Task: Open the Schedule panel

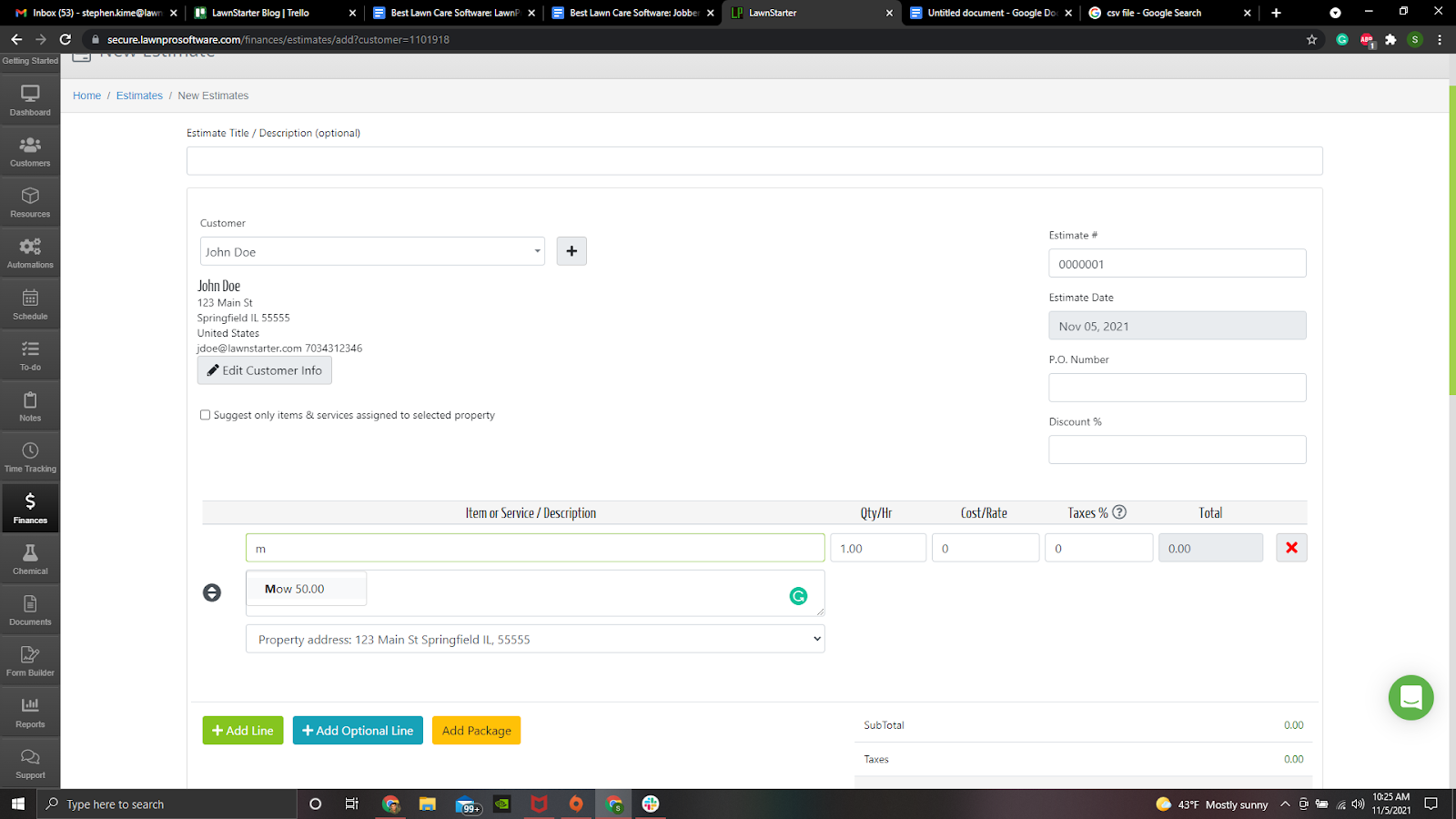Action: [x=30, y=303]
